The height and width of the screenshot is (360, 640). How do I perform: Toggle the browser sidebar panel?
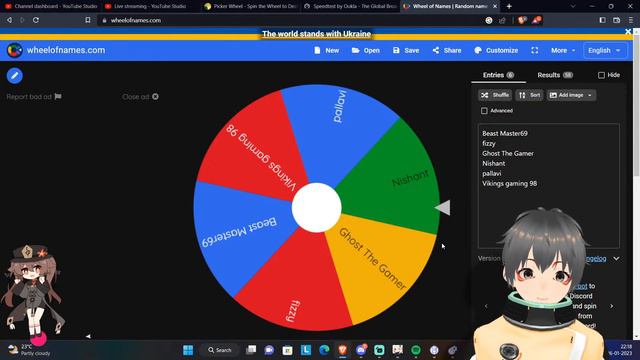coord(602,20)
